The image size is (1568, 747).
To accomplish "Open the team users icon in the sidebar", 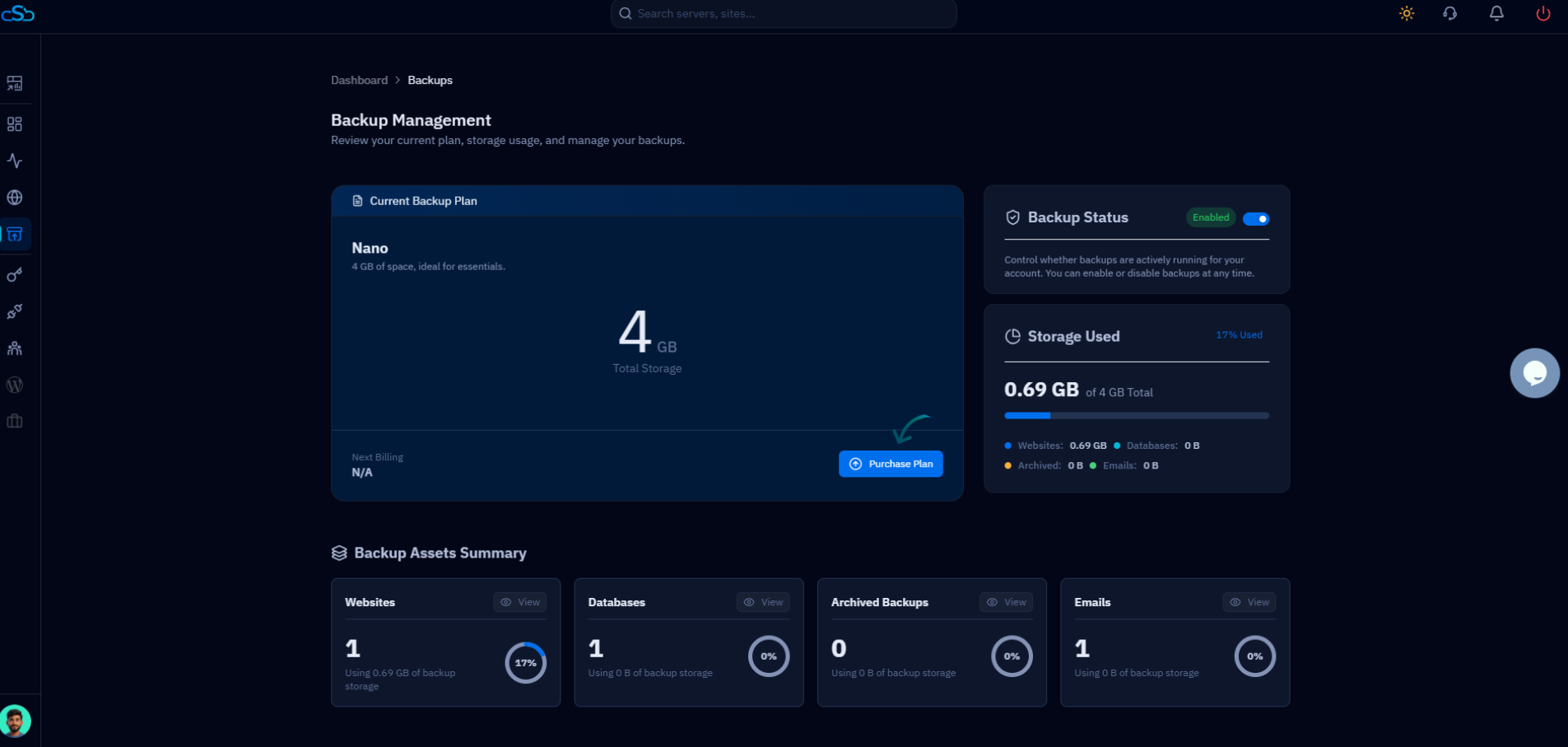I will tap(15, 348).
